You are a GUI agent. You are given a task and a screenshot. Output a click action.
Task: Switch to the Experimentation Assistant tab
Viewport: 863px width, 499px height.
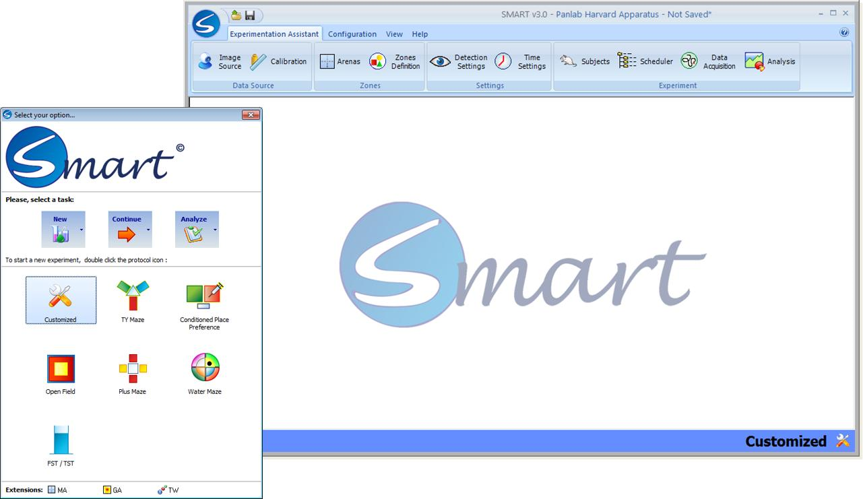274,34
